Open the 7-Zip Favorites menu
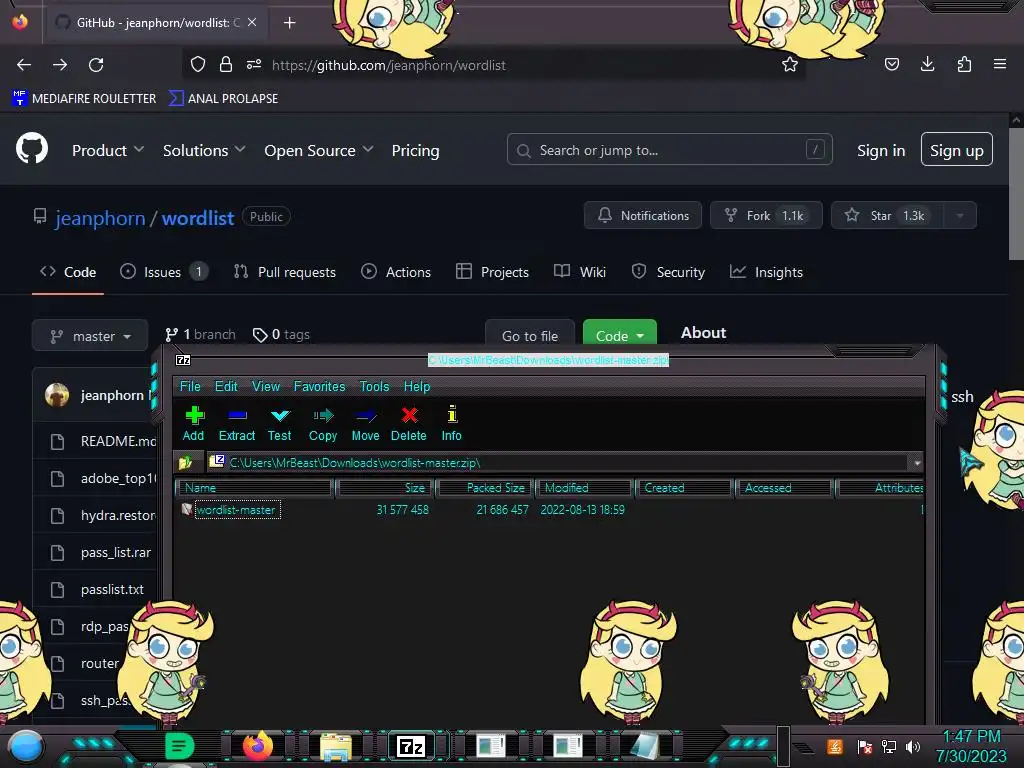This screenshot has width=1024, height=768. [319, 387]
